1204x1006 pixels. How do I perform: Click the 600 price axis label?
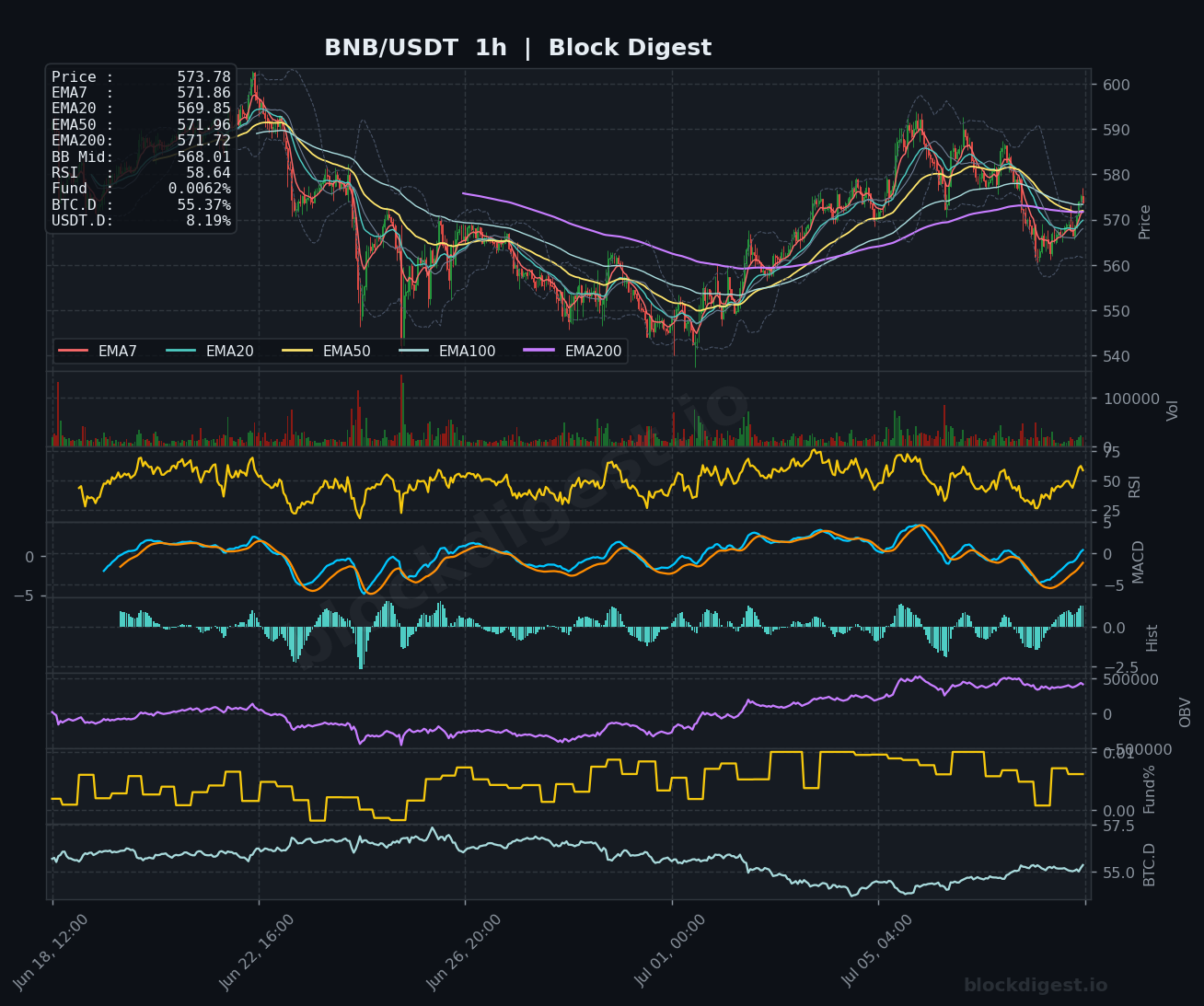[x=1117, y=85]
